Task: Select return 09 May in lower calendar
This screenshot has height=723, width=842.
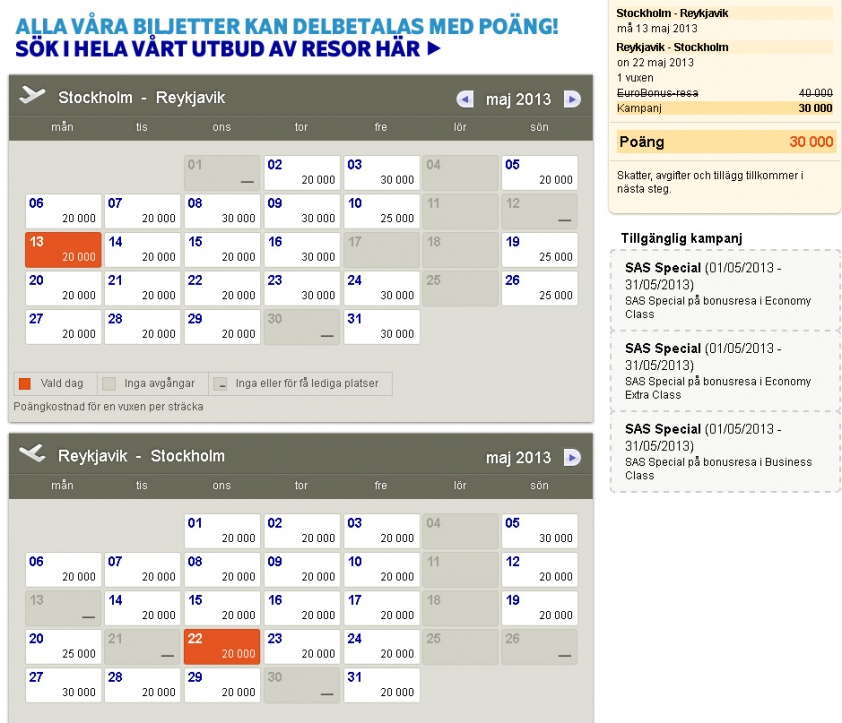Action: coord(302,569)
